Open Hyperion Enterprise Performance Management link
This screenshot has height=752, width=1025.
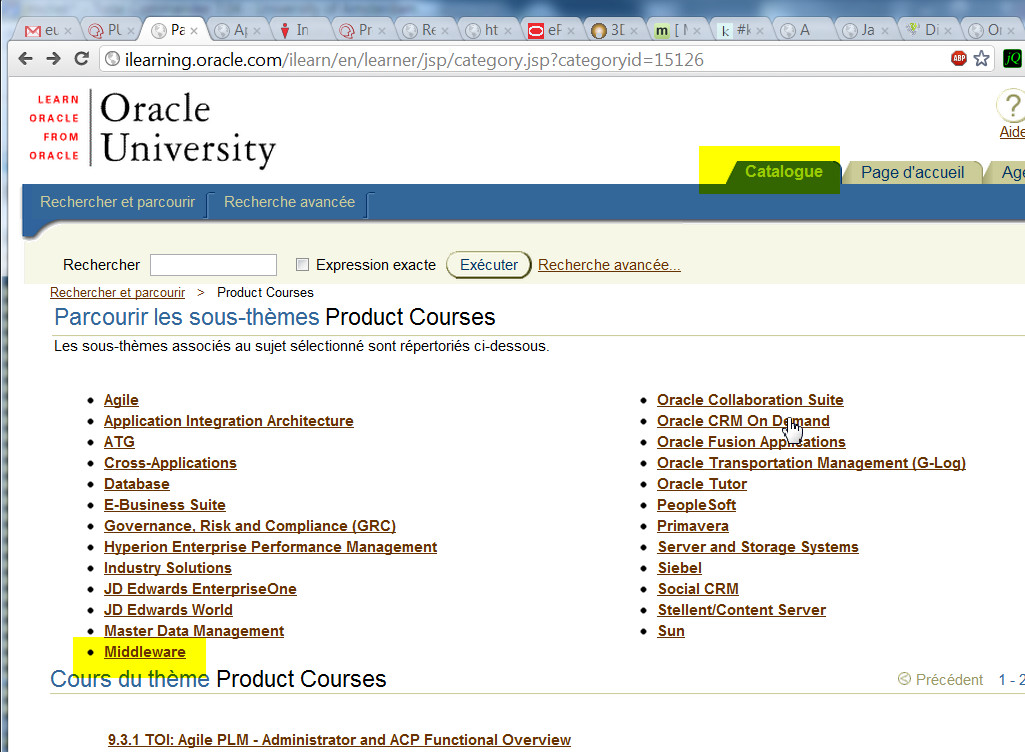point(271,547)
